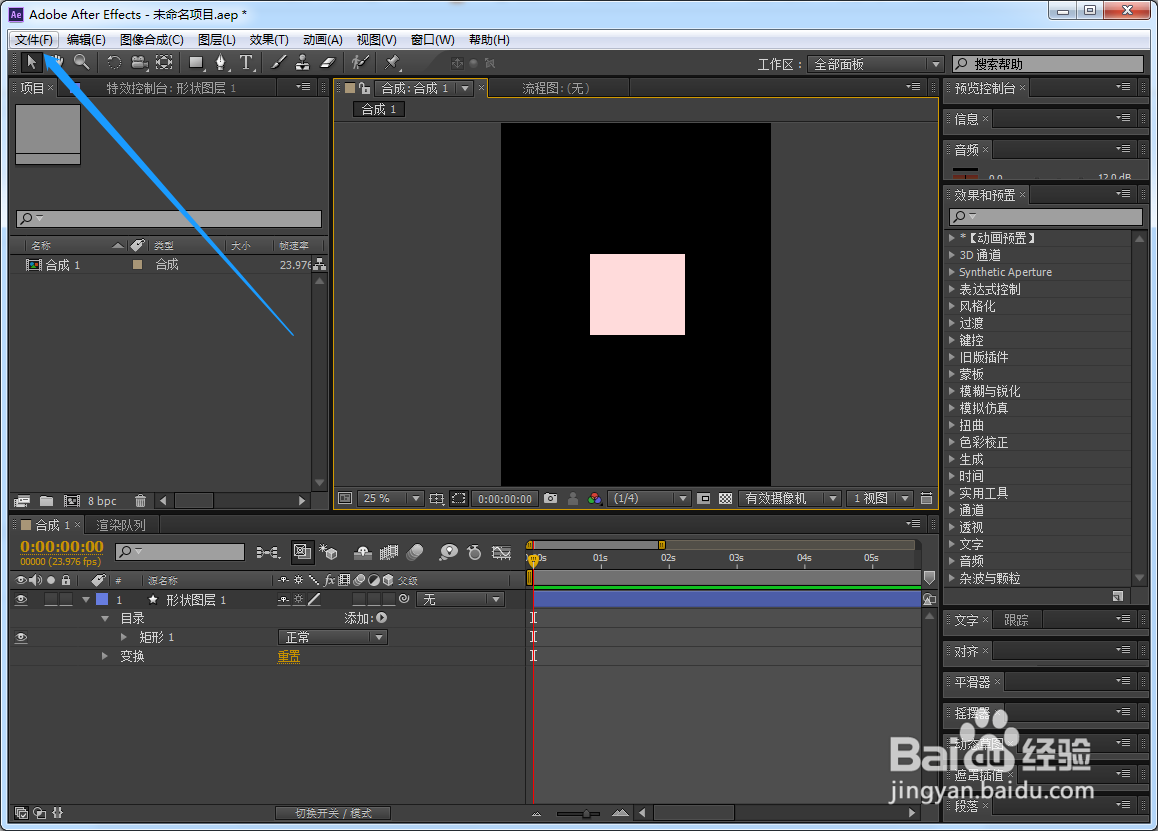This screenshot has height=831, width=1158.
Task: Enable motion blur for all layers
Action: 415,553
